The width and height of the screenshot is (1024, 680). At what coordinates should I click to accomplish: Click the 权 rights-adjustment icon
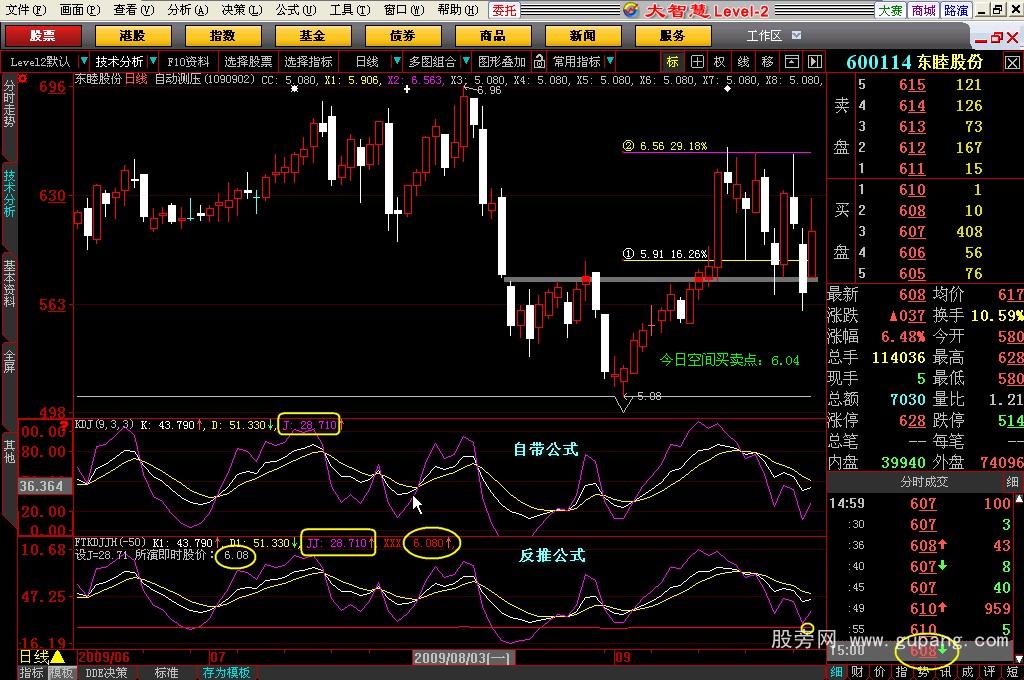(x=720, y=61)
